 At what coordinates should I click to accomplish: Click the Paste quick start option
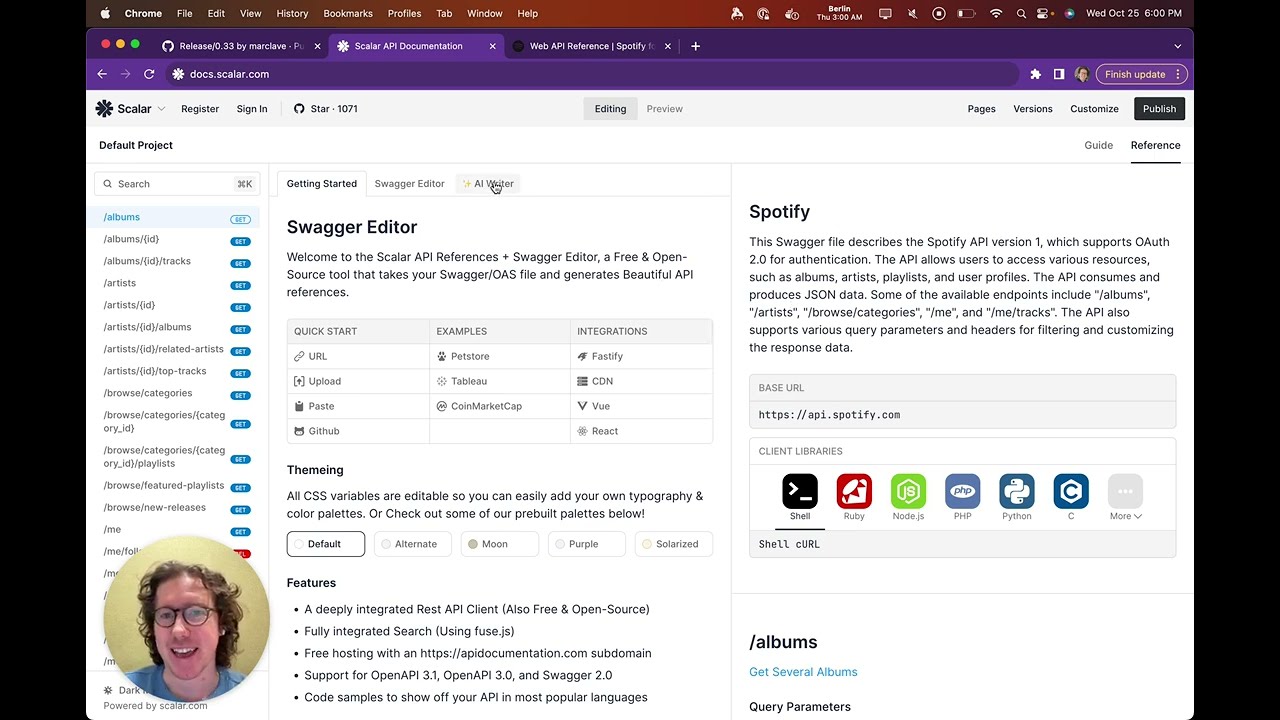(x=358, y=406)
